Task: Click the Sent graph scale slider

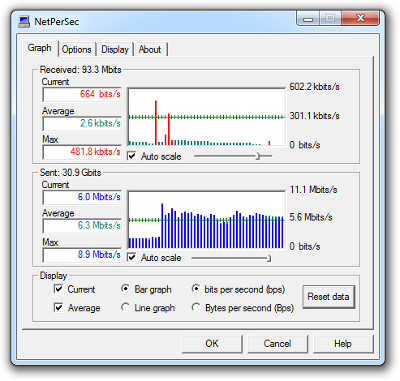Action: point(231,258)
